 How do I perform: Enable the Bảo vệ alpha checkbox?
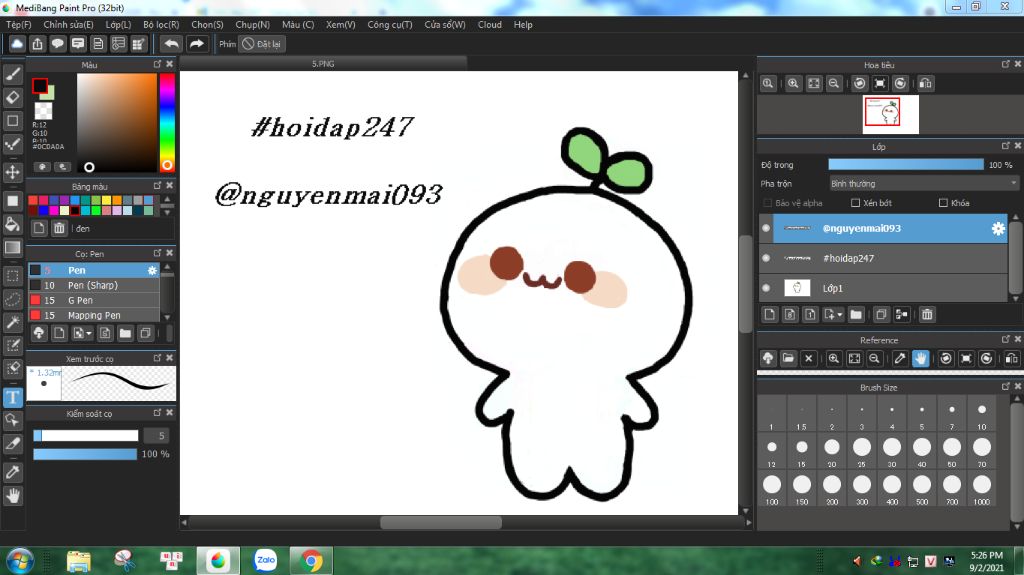point(768,203)
